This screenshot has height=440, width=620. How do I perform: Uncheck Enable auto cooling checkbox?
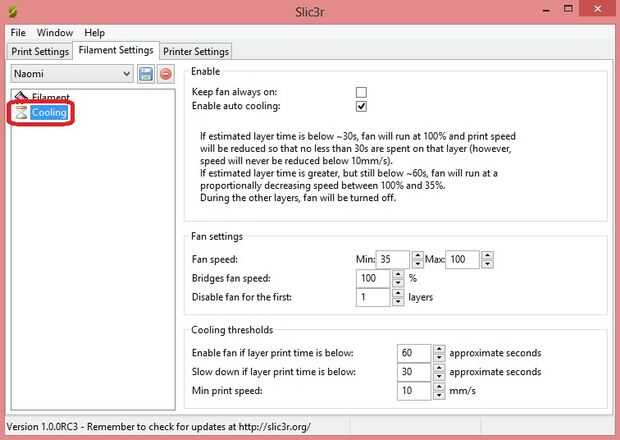[x=361, y=106]
